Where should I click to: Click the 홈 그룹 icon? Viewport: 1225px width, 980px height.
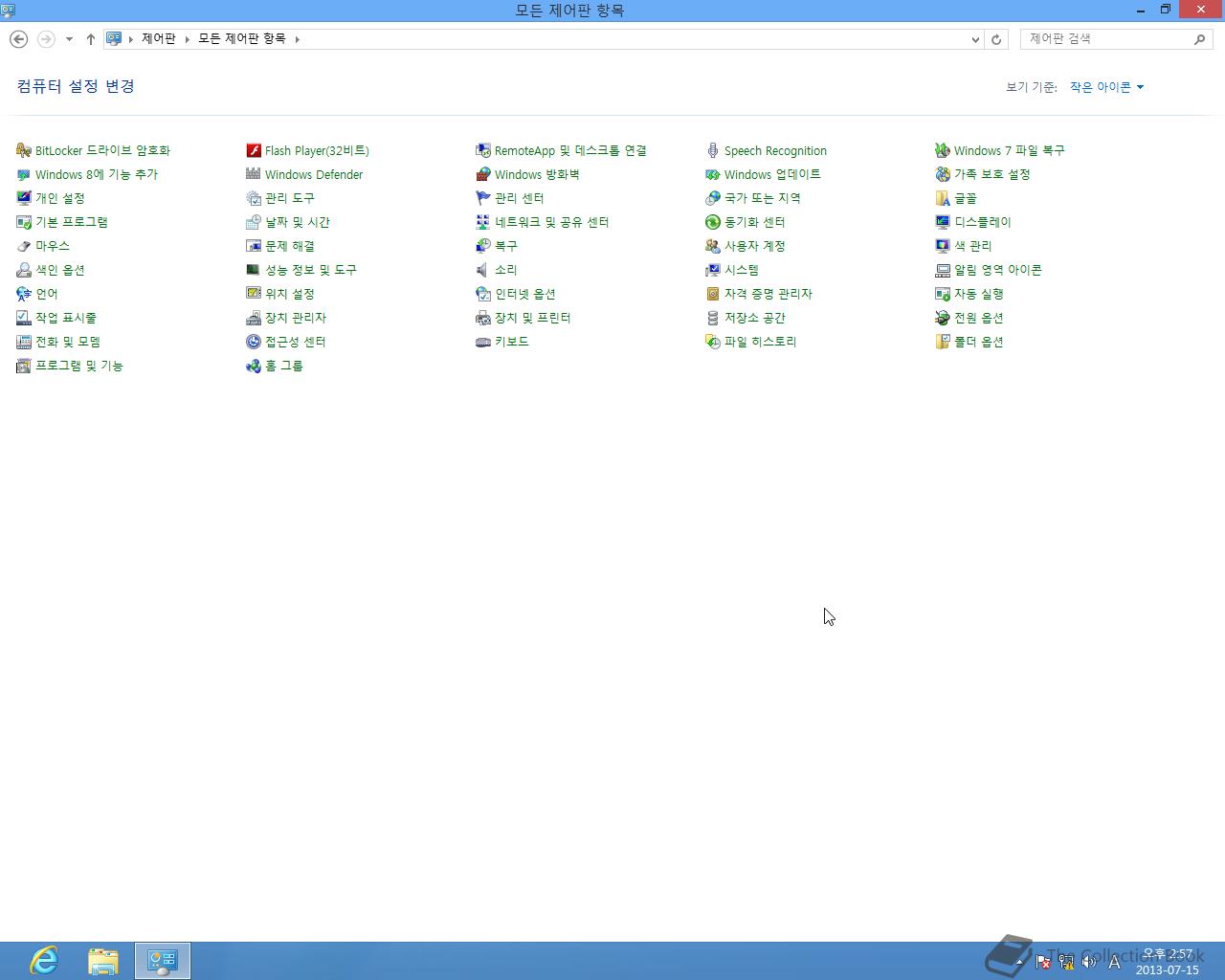(254, 366)
